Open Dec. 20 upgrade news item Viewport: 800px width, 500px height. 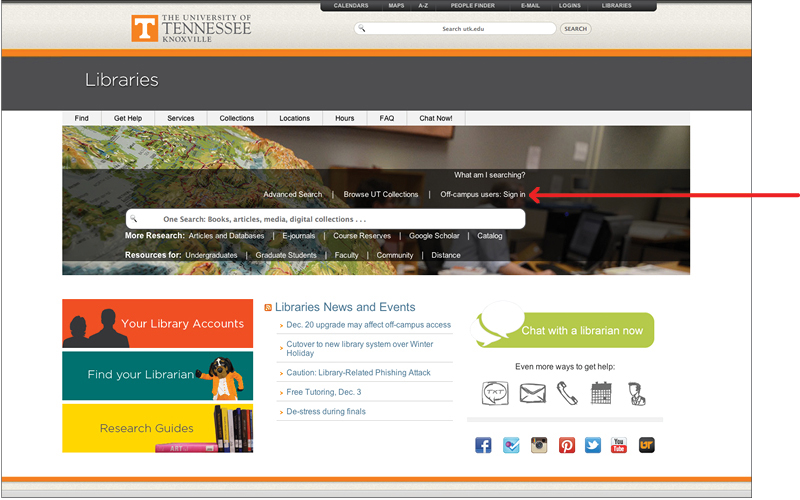coord(368,325)
